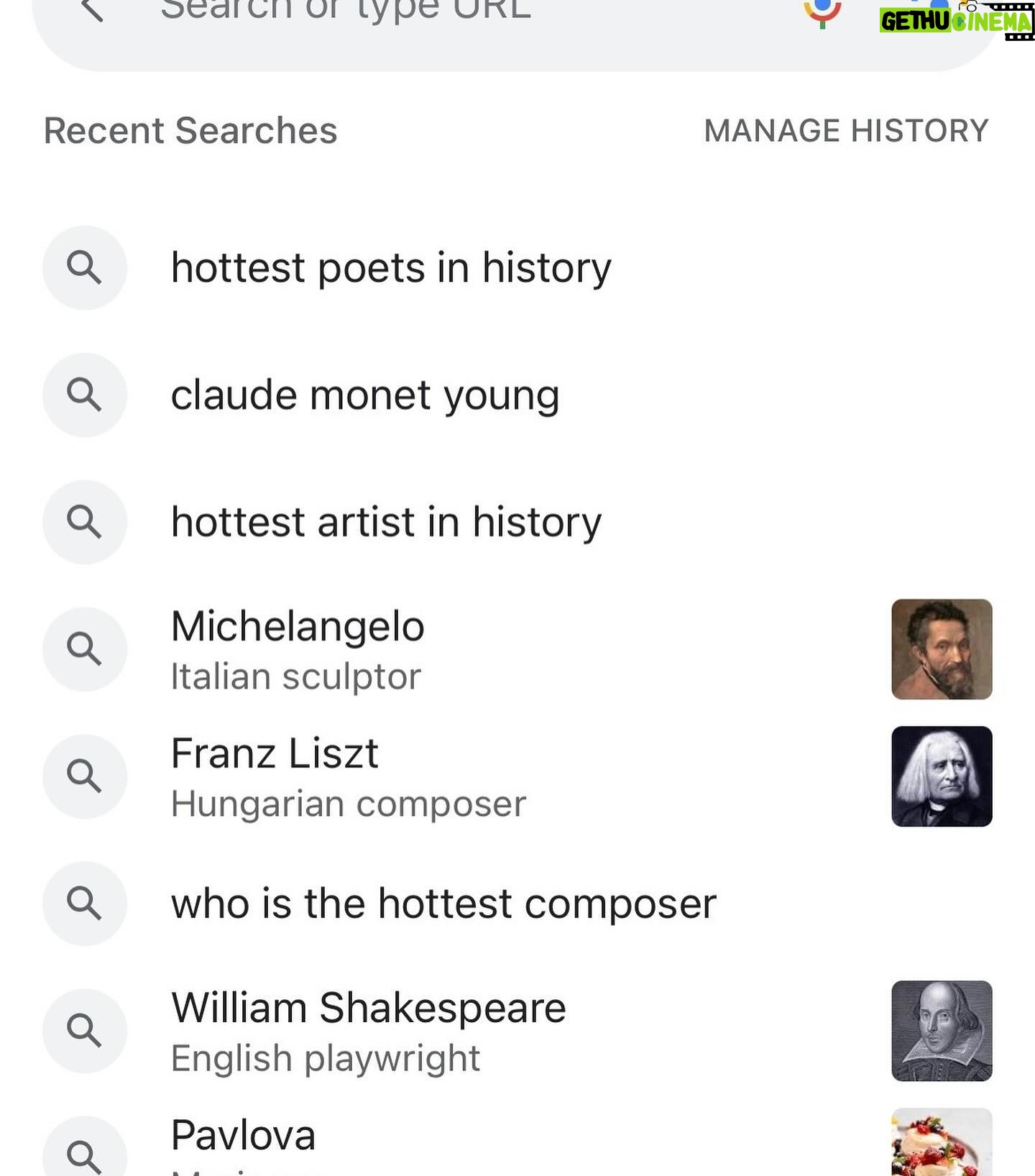Screen dimensions: 1035x1176
Task: Click magnifier icon beside Franz Liszt
Action: coord(85,777)
